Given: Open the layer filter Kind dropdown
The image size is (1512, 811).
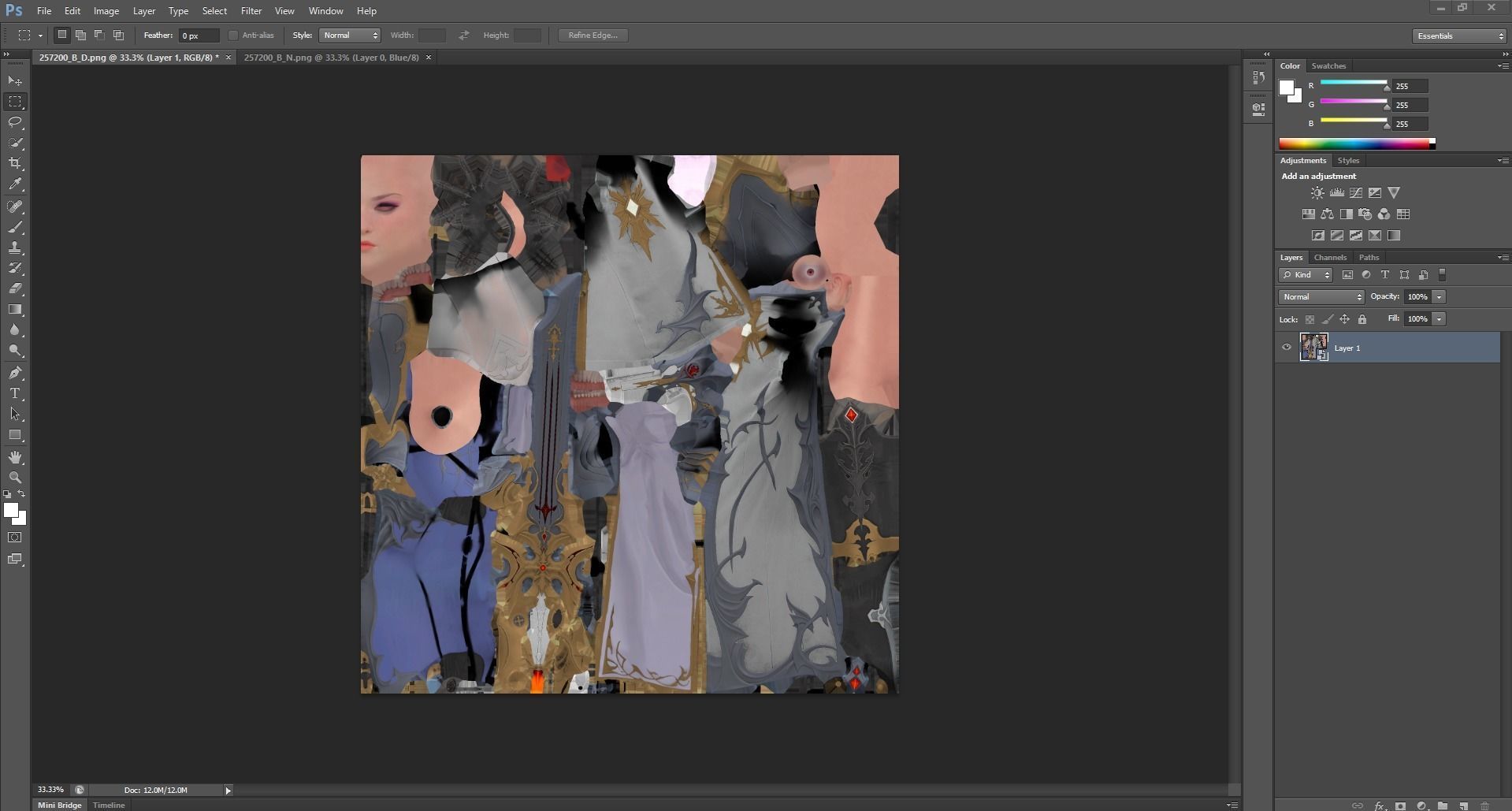Looking at the screenshot, I should tap(1306, 275).
